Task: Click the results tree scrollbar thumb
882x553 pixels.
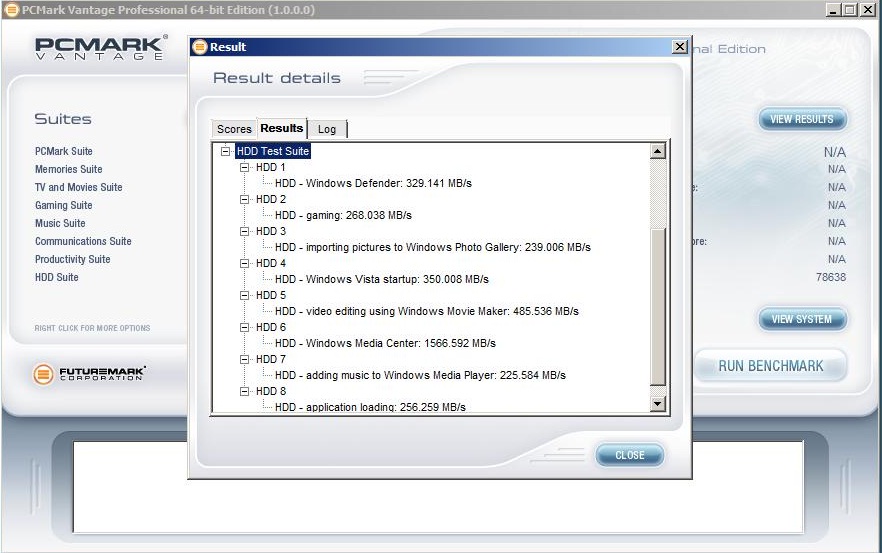Action: pyautogui.click(x=658, y=307)
